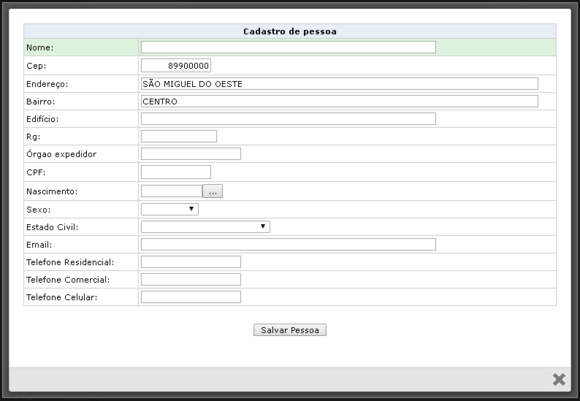Open the Nascimento date picker button
The image size is (580, 401).
coord(212,191)
